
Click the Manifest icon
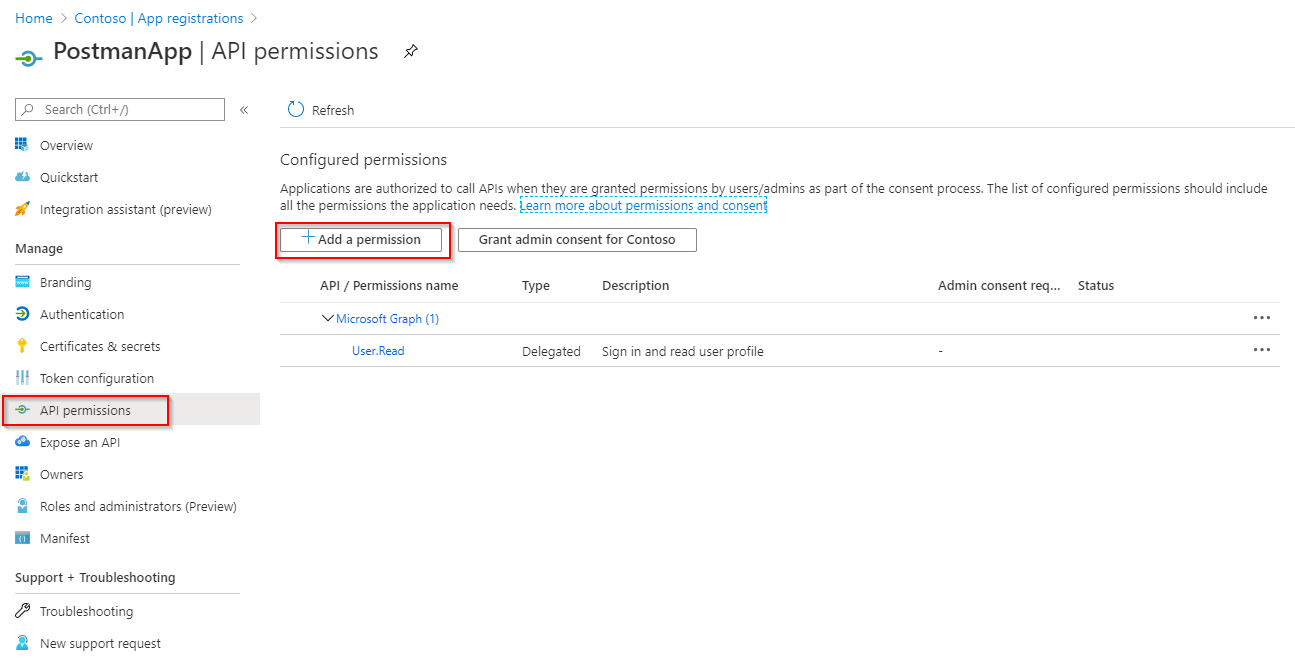(22, 538)
